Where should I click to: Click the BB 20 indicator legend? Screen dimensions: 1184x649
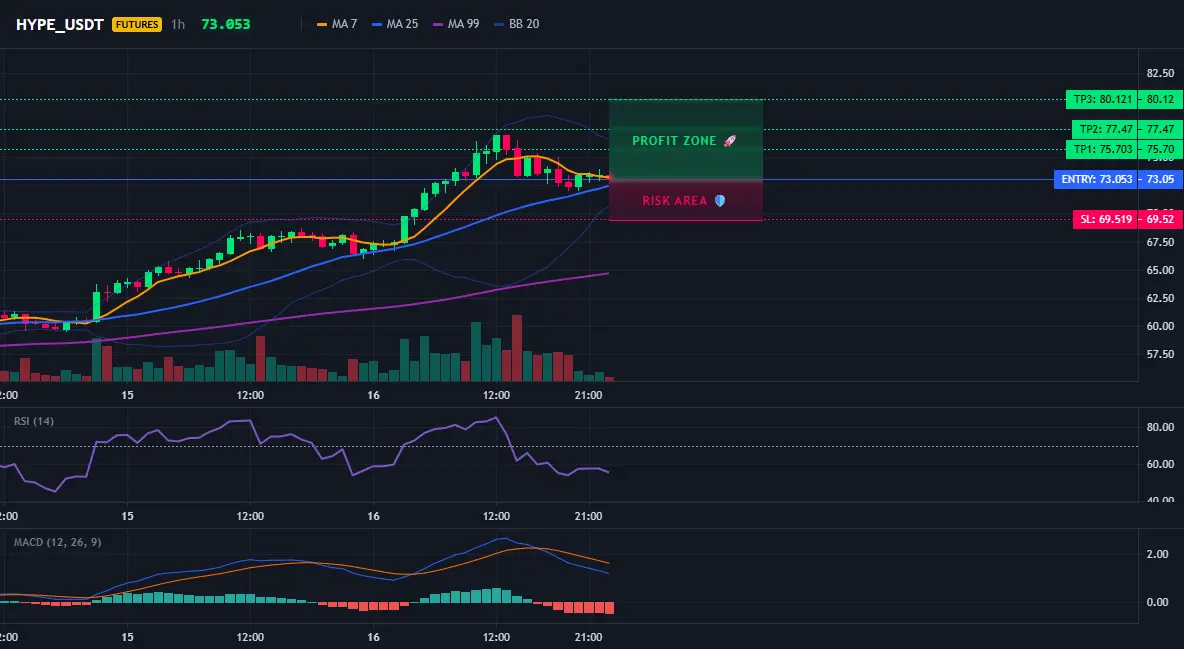coord(516,24)
